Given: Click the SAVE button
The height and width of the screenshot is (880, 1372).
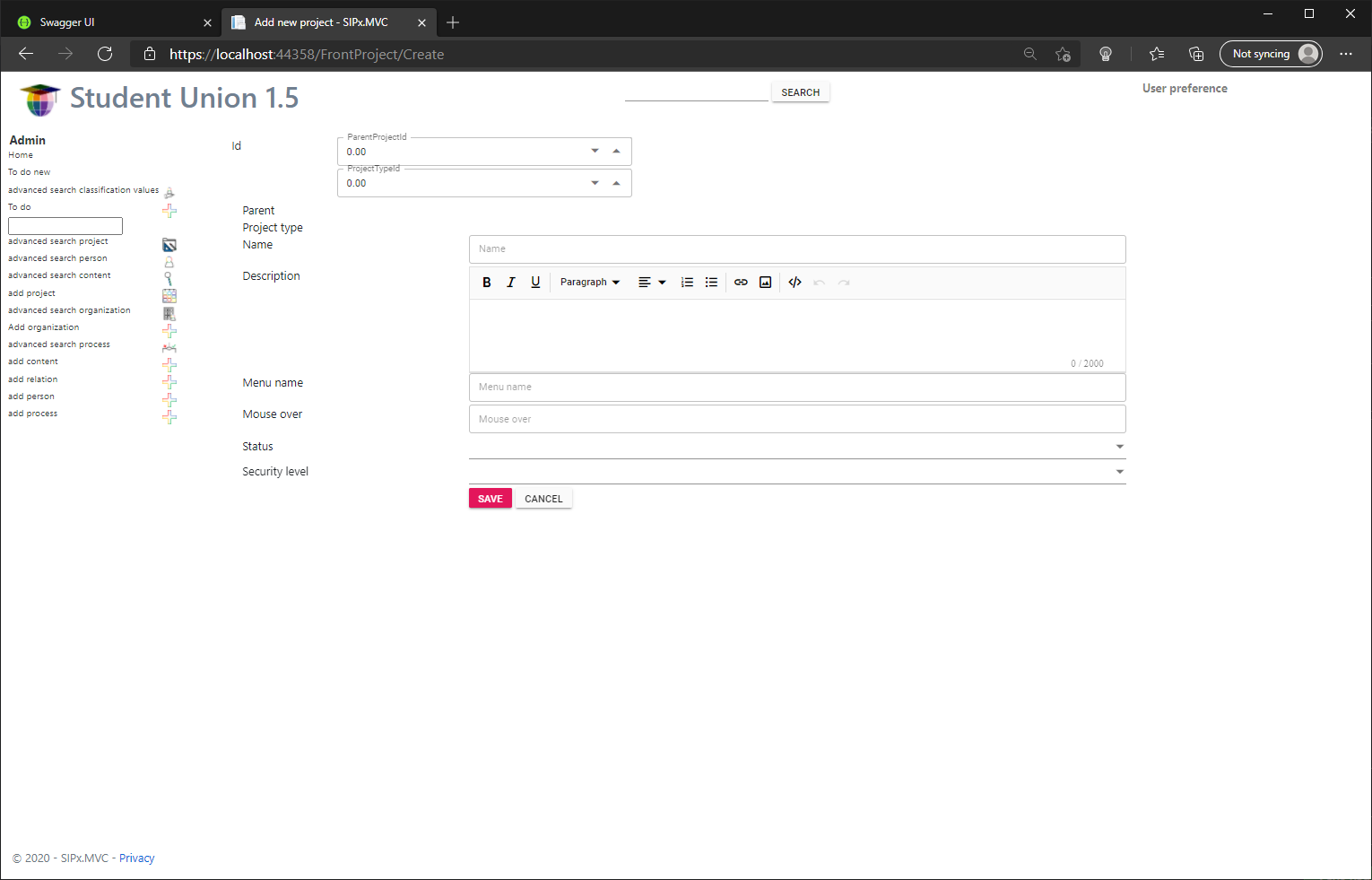Looking at the screenshot, I should pos(491,499).
